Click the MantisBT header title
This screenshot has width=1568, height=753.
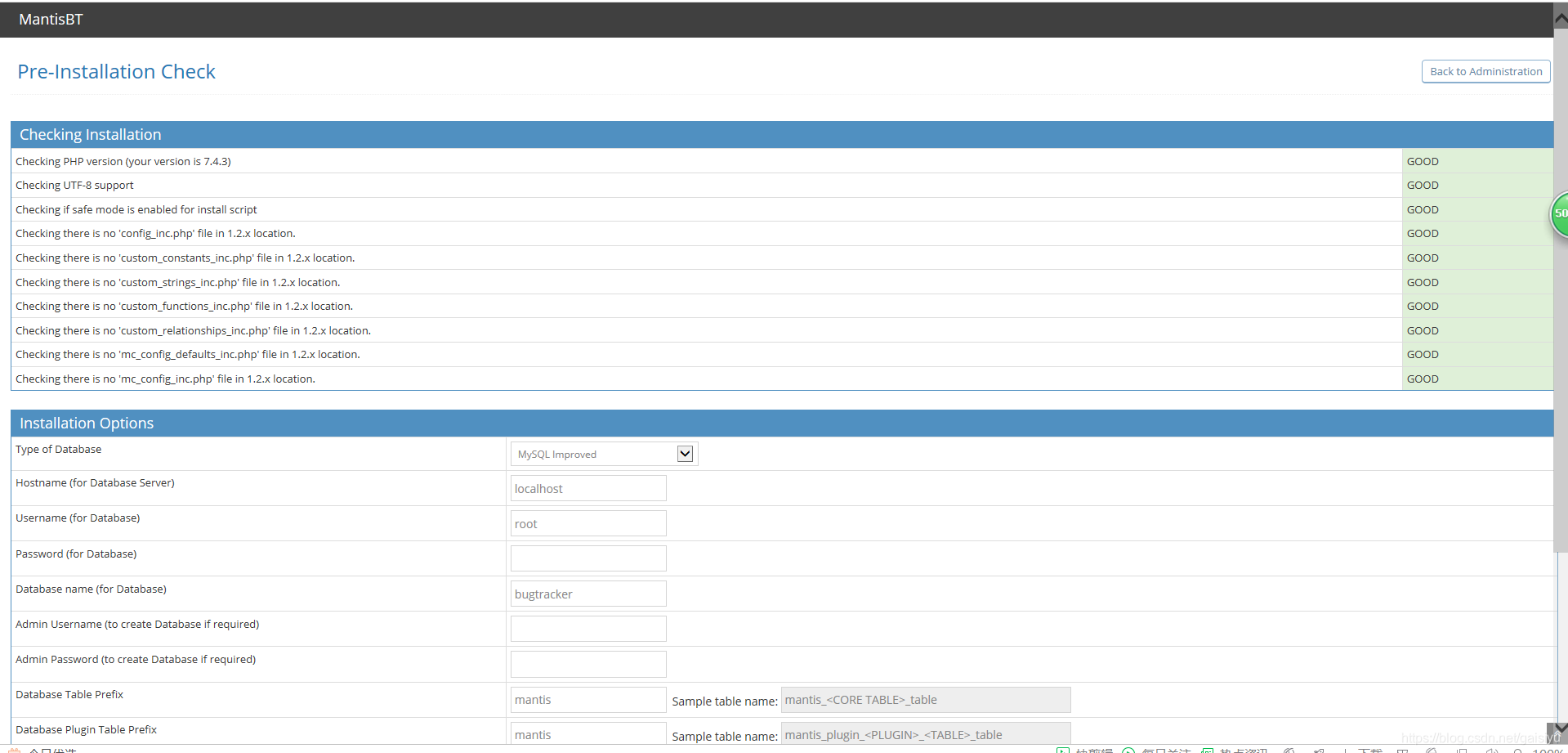tap(51, 20)
